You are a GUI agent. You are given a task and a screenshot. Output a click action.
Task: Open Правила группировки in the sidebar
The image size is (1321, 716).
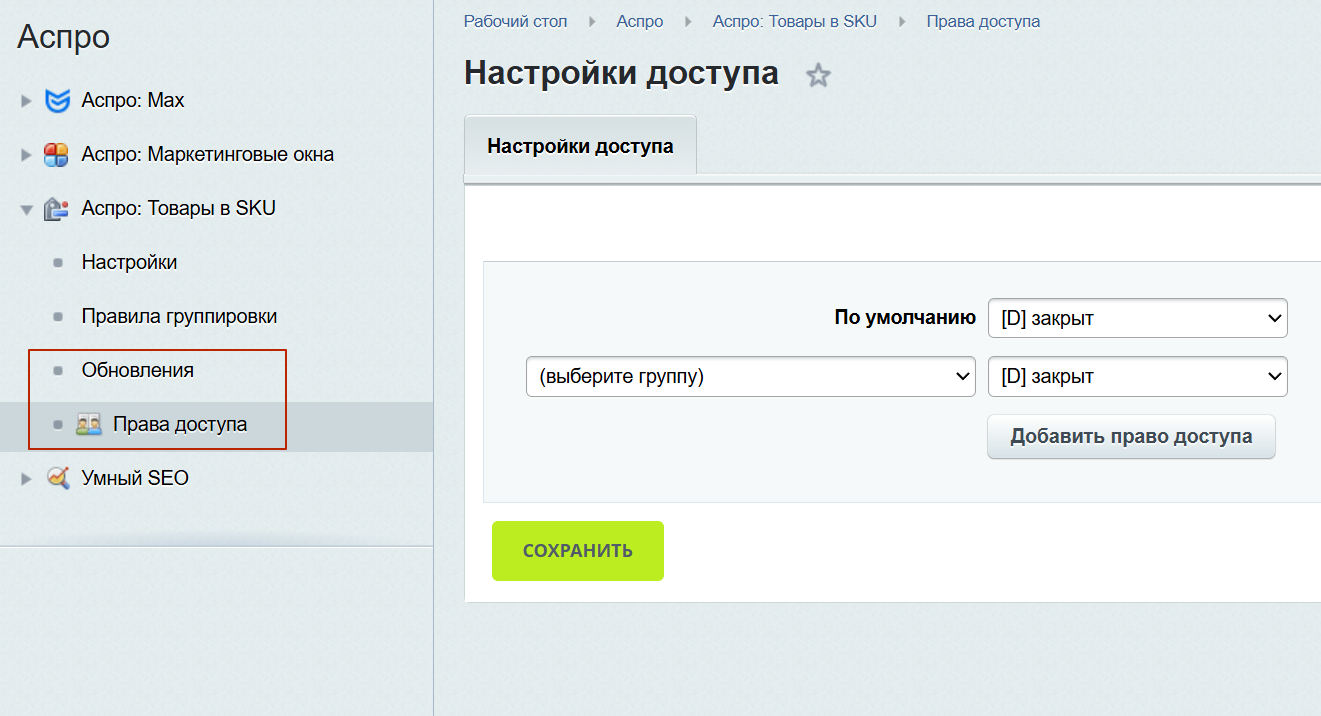179,316
